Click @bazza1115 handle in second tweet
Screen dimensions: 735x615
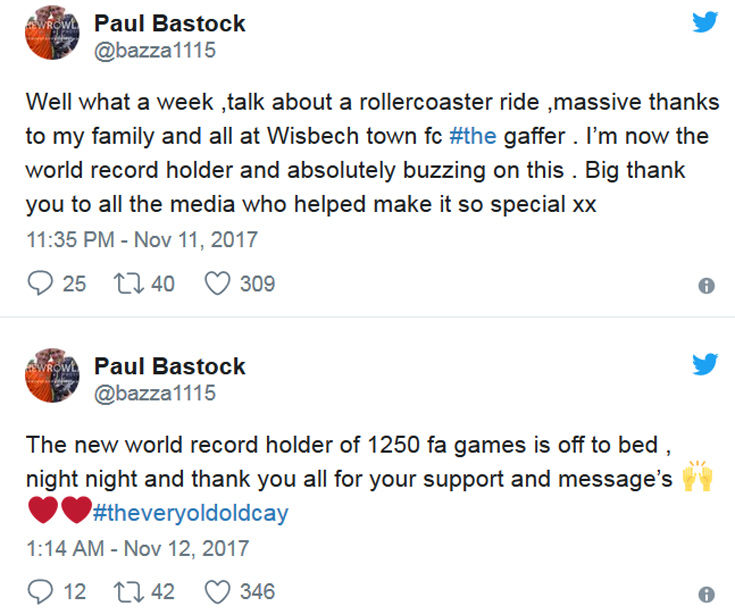[154, 393]
